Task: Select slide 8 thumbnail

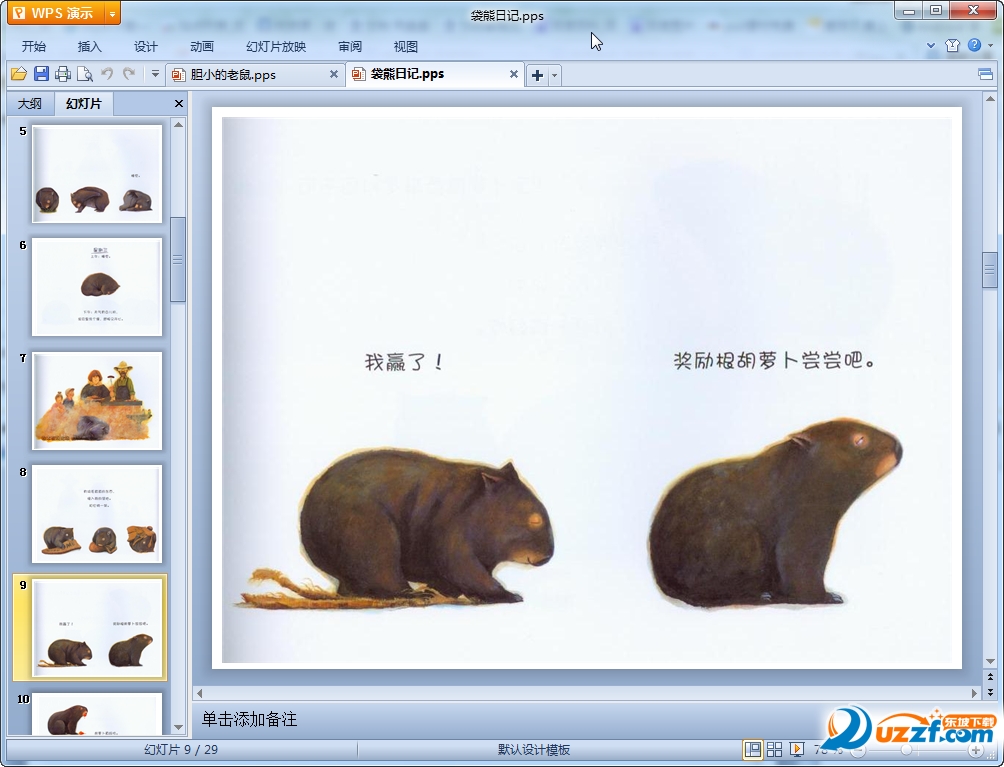Action: coord(97,514)
